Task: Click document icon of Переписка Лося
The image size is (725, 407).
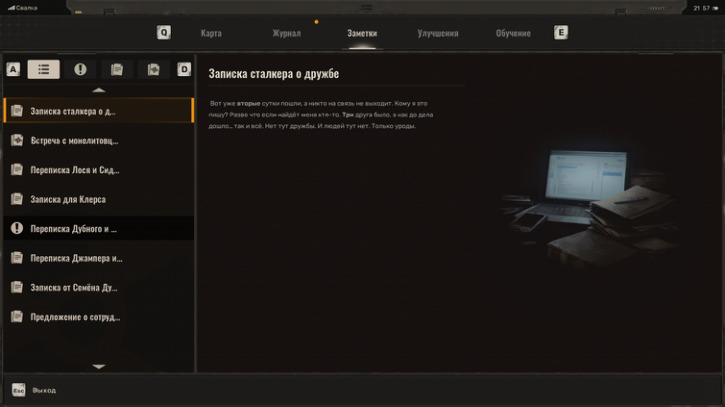Action: [x=17, y=169]
